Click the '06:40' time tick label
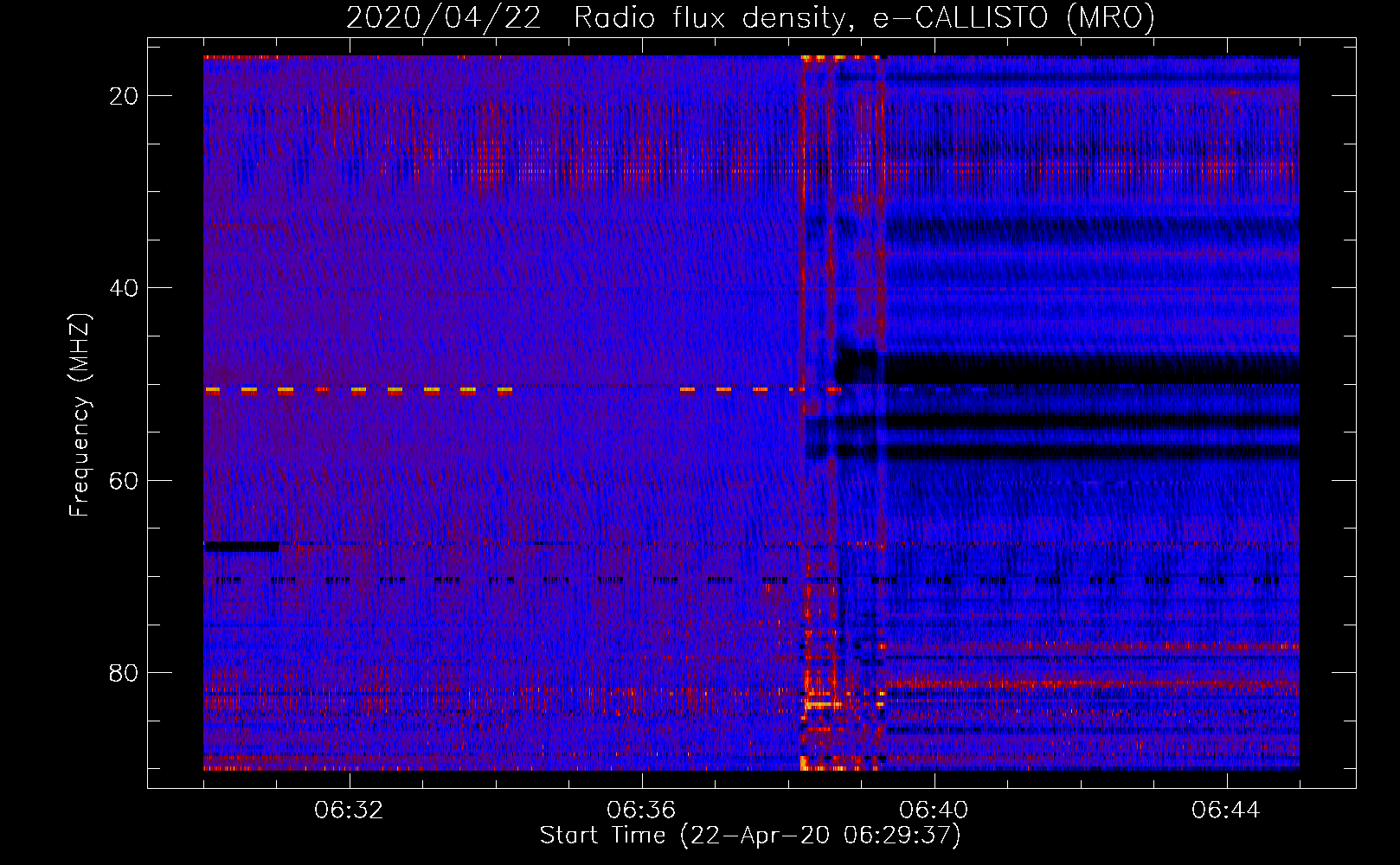 [934, 811]
